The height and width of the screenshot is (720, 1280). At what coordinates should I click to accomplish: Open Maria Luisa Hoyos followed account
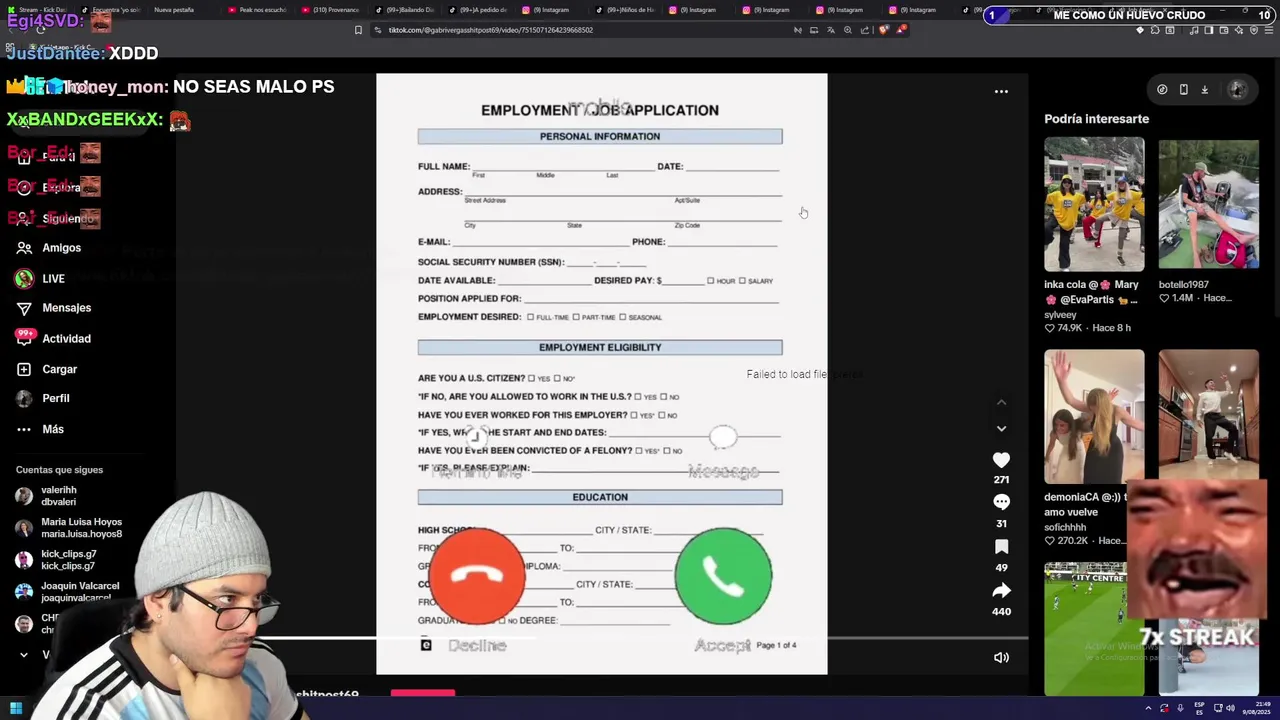68,528
